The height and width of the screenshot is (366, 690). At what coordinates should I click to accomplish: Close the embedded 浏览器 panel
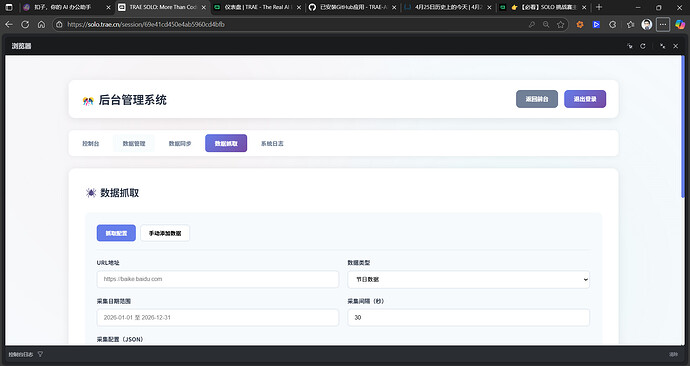[675, 46]
